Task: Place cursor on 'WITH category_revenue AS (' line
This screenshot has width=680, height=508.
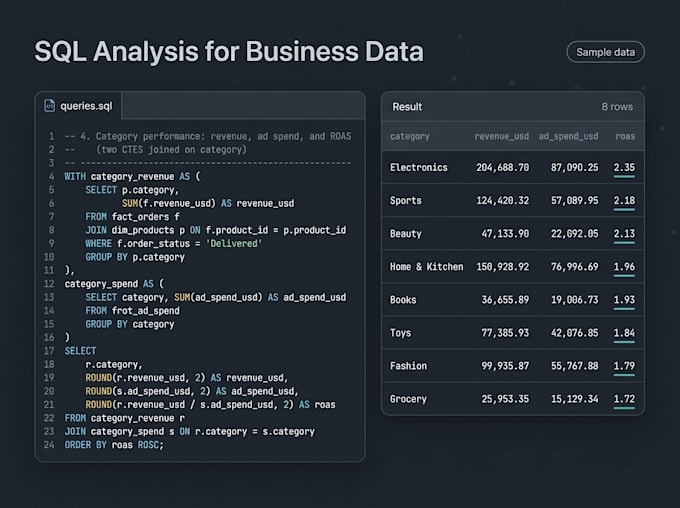Action: coord(132,177)
